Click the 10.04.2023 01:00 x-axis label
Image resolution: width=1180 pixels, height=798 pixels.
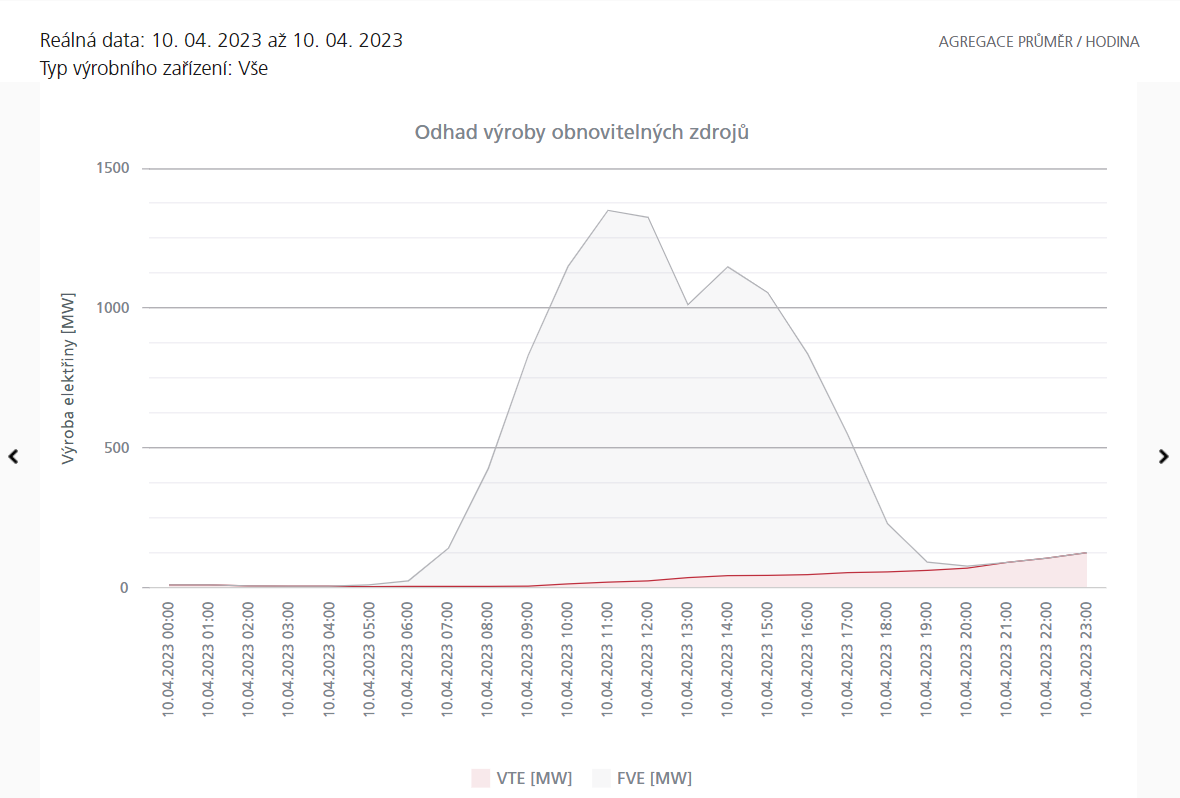208,659
